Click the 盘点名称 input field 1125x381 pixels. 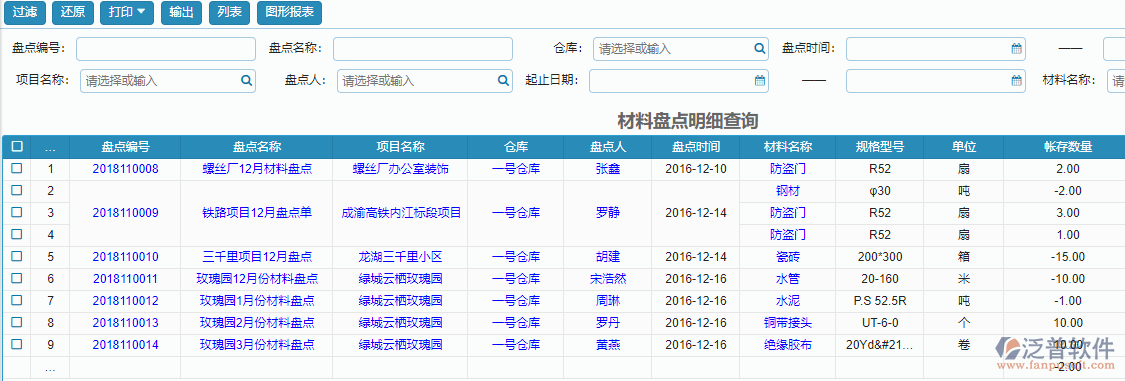click(423, 49)
